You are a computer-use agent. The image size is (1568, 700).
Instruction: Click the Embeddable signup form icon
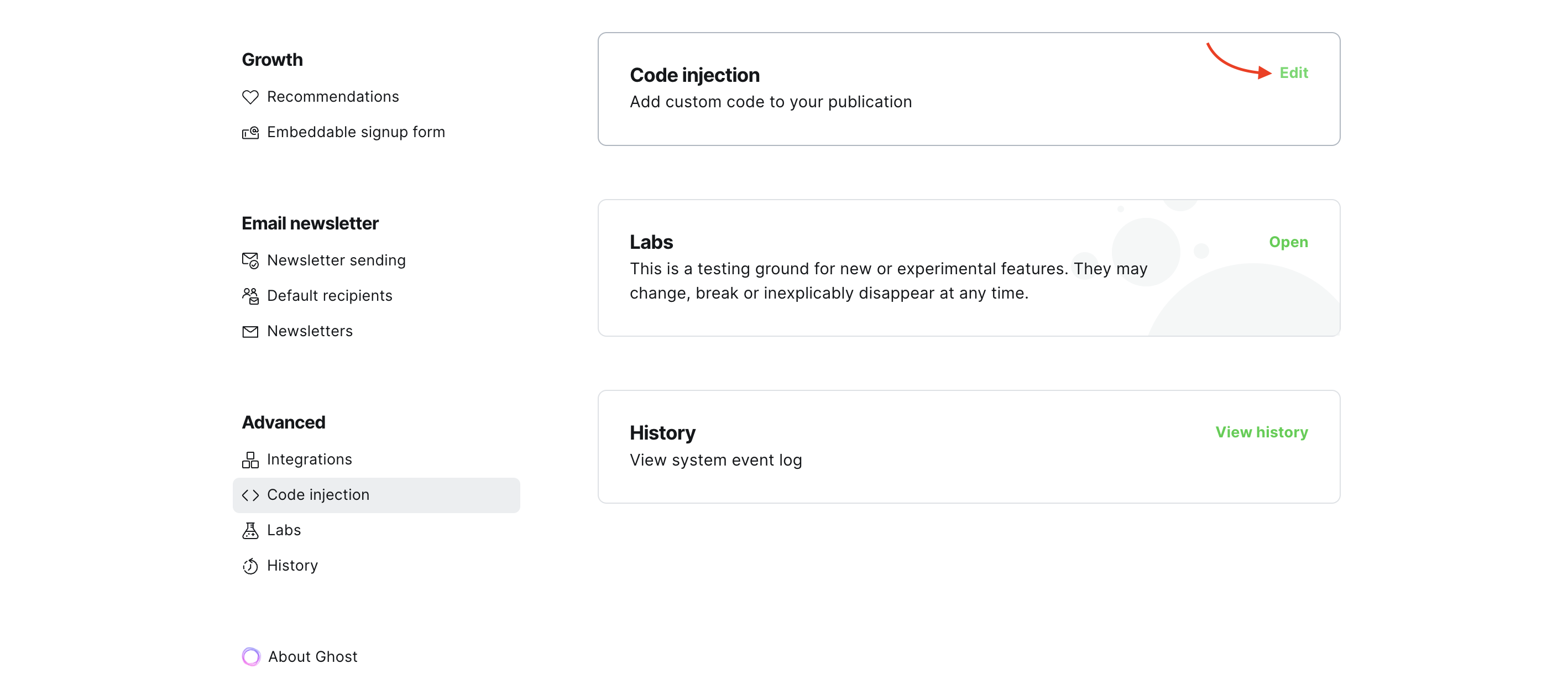pyautogui.click(x=250, y=132)
